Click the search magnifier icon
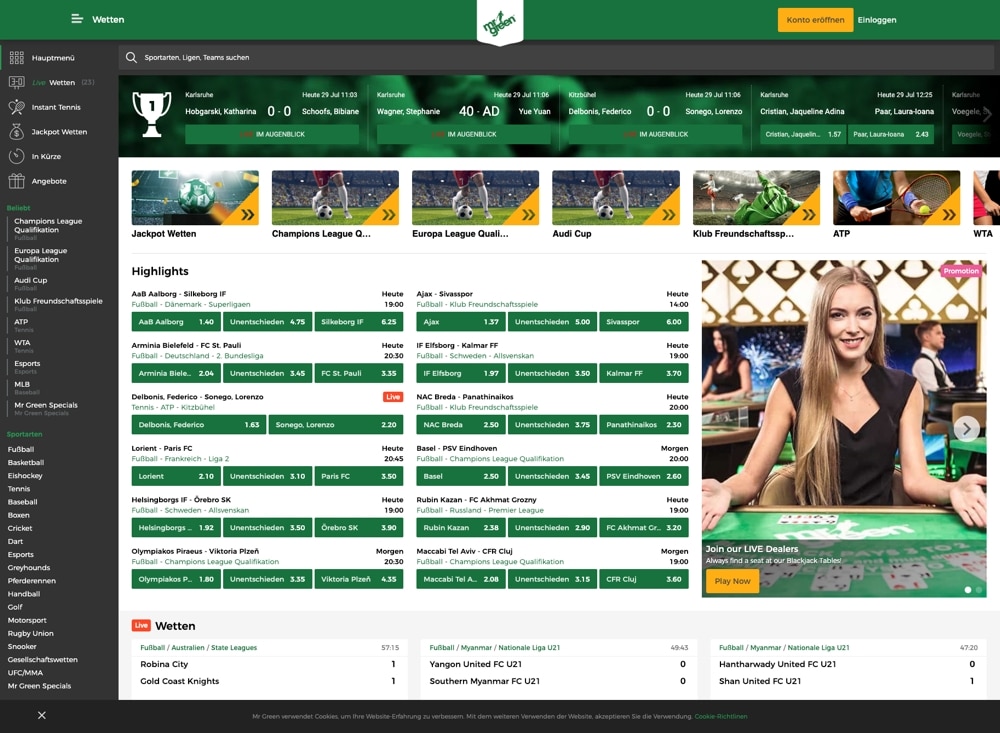The image size is (1000, 733). (131, 57)
